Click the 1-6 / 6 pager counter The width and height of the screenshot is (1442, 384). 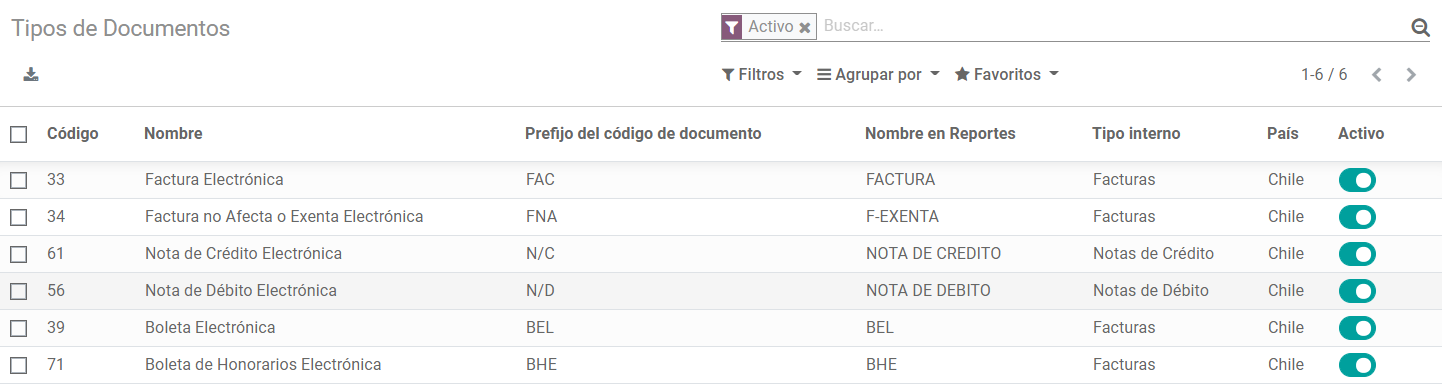(1324, 75)
